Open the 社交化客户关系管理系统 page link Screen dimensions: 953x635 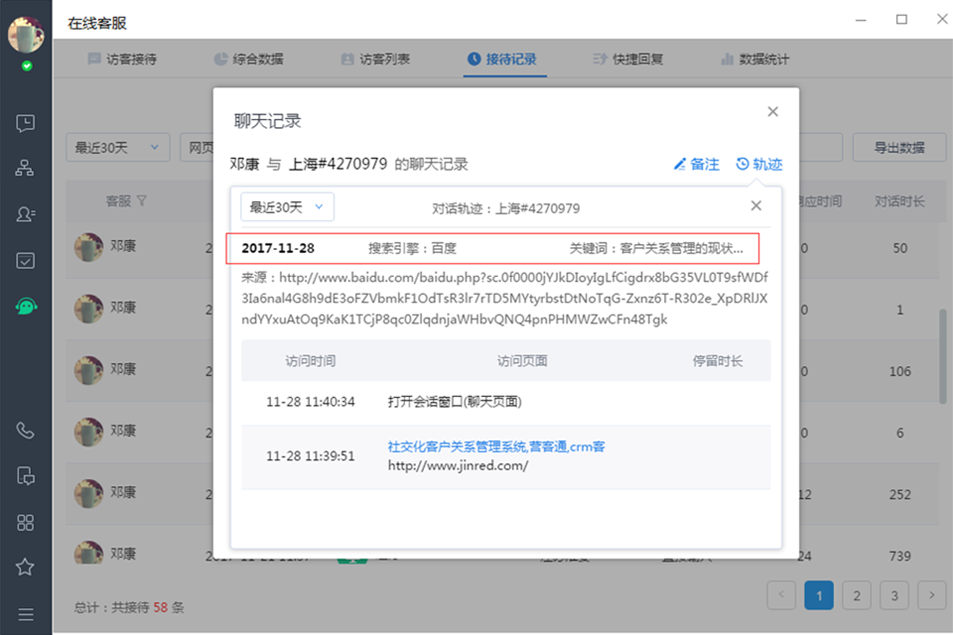point(496,447)
